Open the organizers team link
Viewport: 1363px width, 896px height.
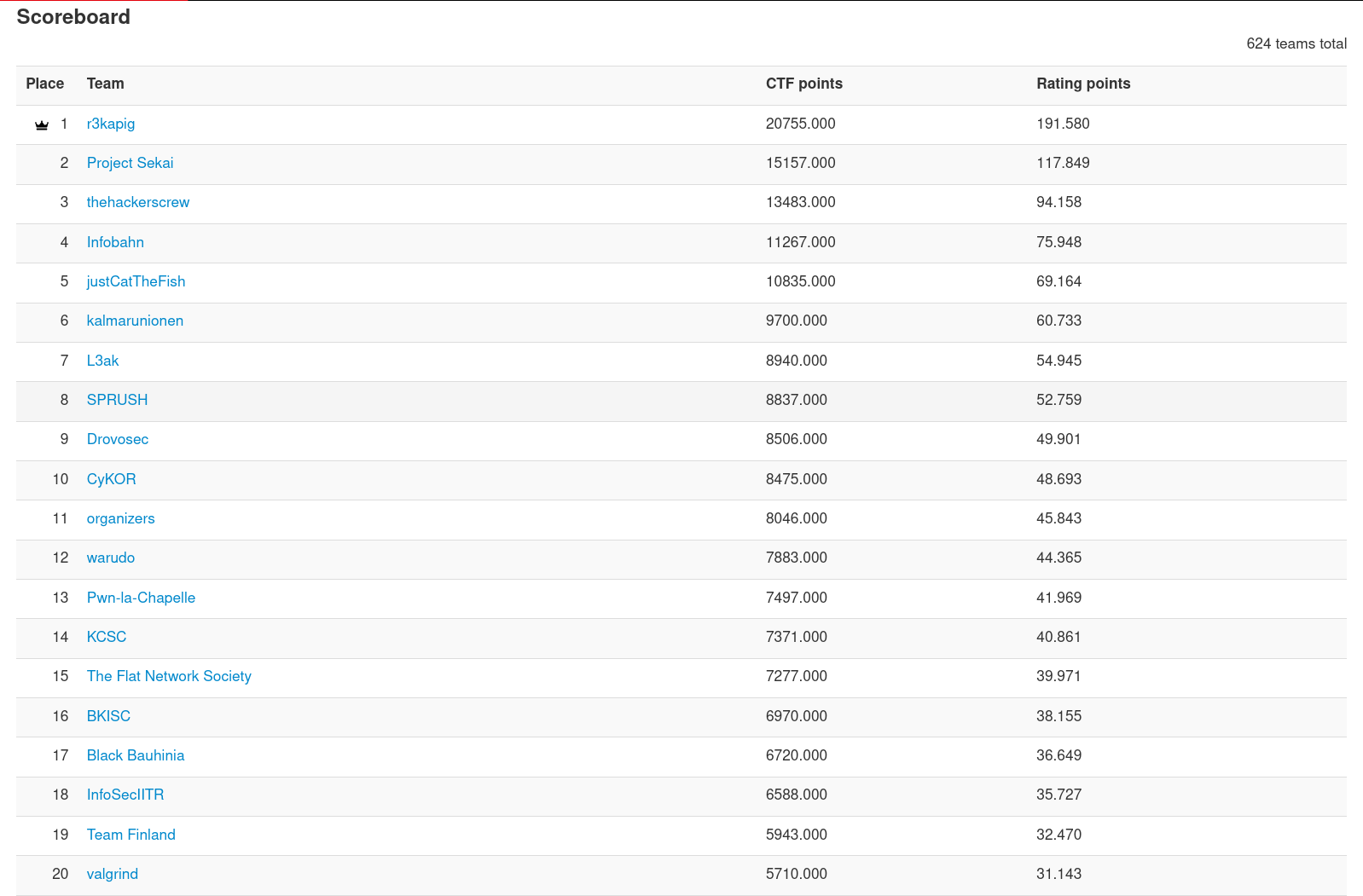pos(120,518)
